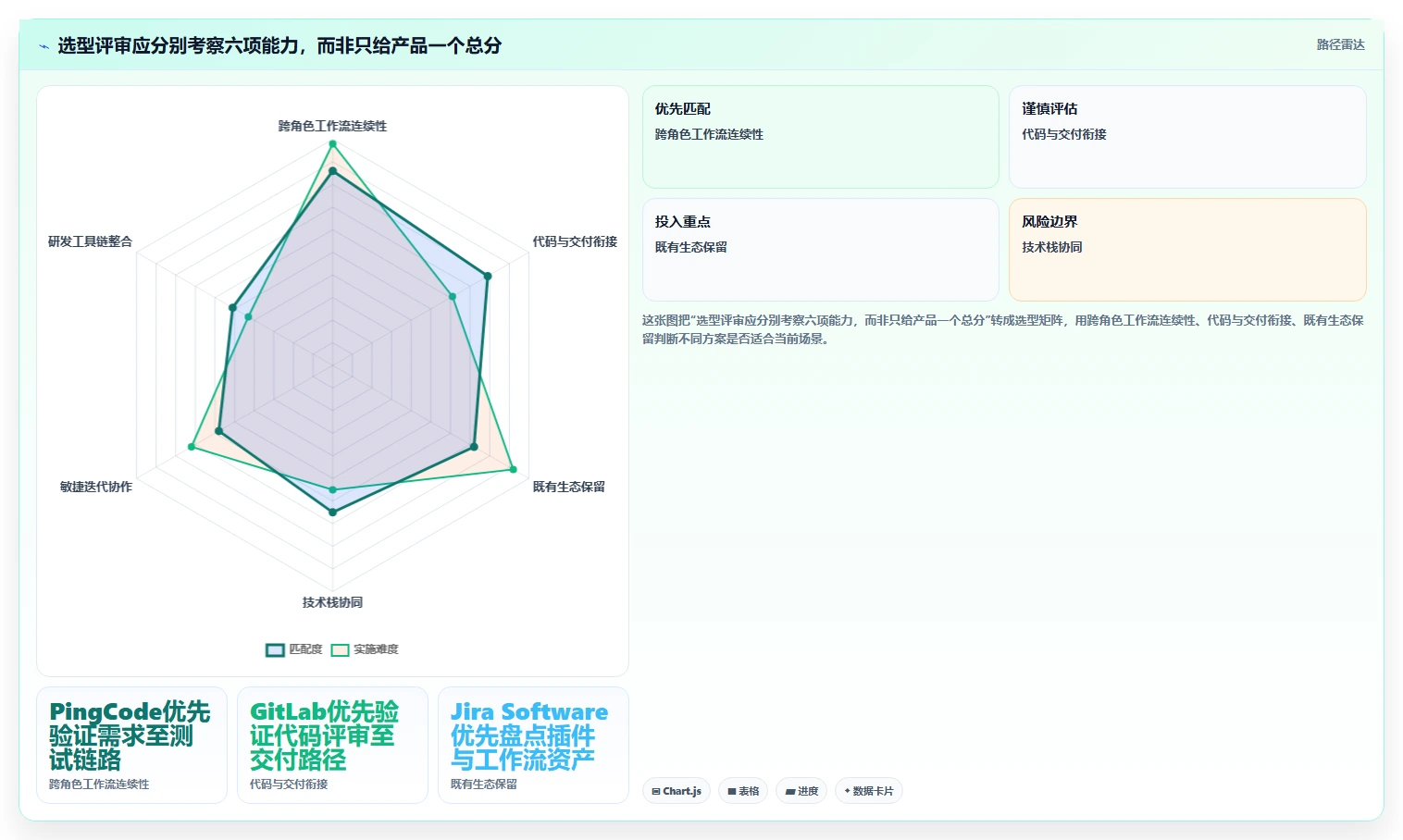This screenshot has width=1403, height=840.
Task: Click 跨角色工作流连续性 text in the 优先匹配 card
Action: pos(709,134)
